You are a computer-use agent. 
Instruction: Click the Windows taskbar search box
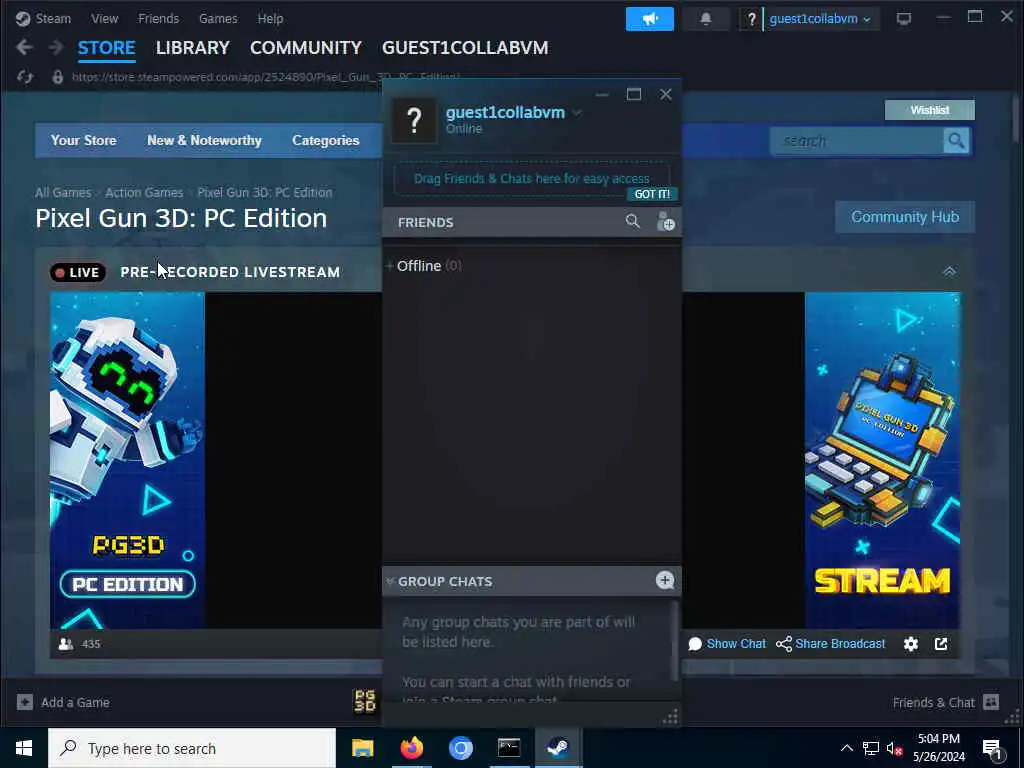[192, 748]
